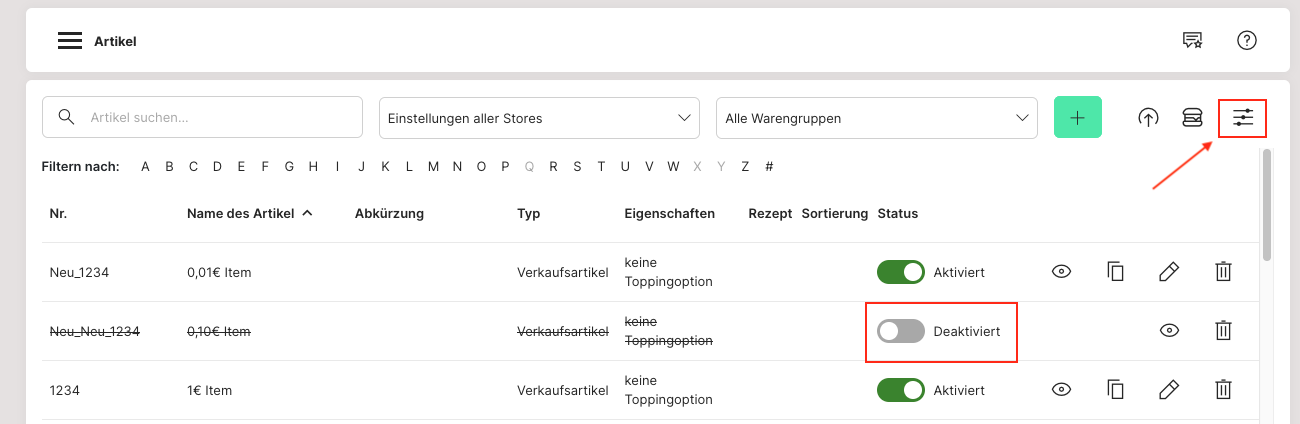This screenshot has width=1300, height=424.
Task: Duplicate the Neu_1234 article
Action: (x=1115, y=272)
